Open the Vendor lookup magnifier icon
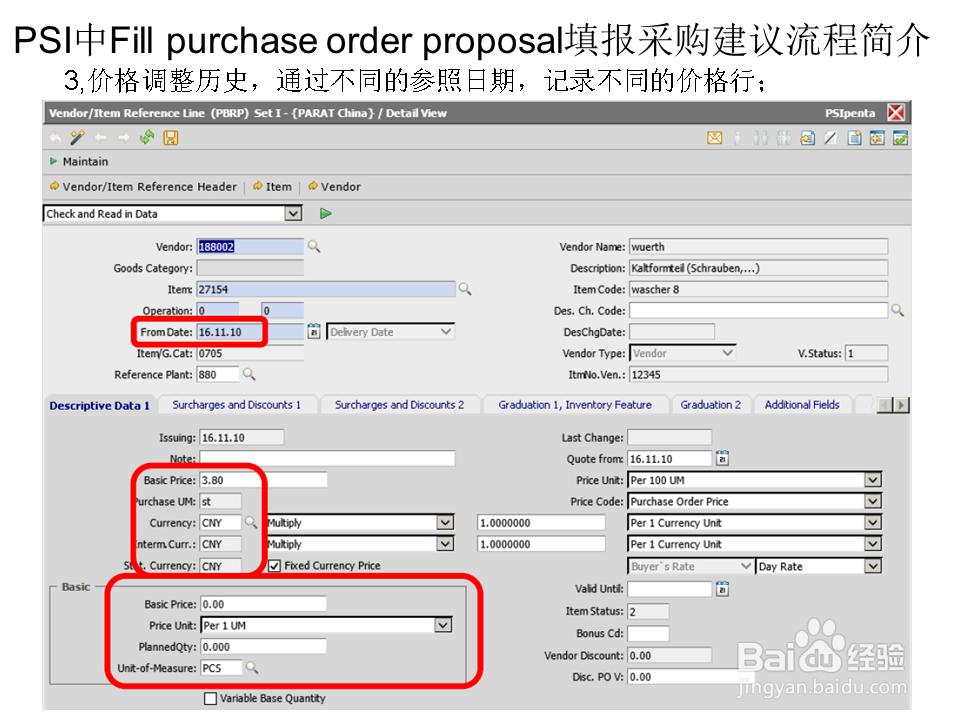The image size is (960, 720). click(314, 246)
